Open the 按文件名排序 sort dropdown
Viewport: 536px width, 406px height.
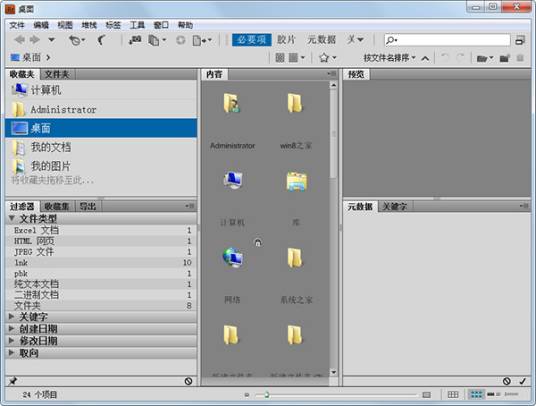389,58
